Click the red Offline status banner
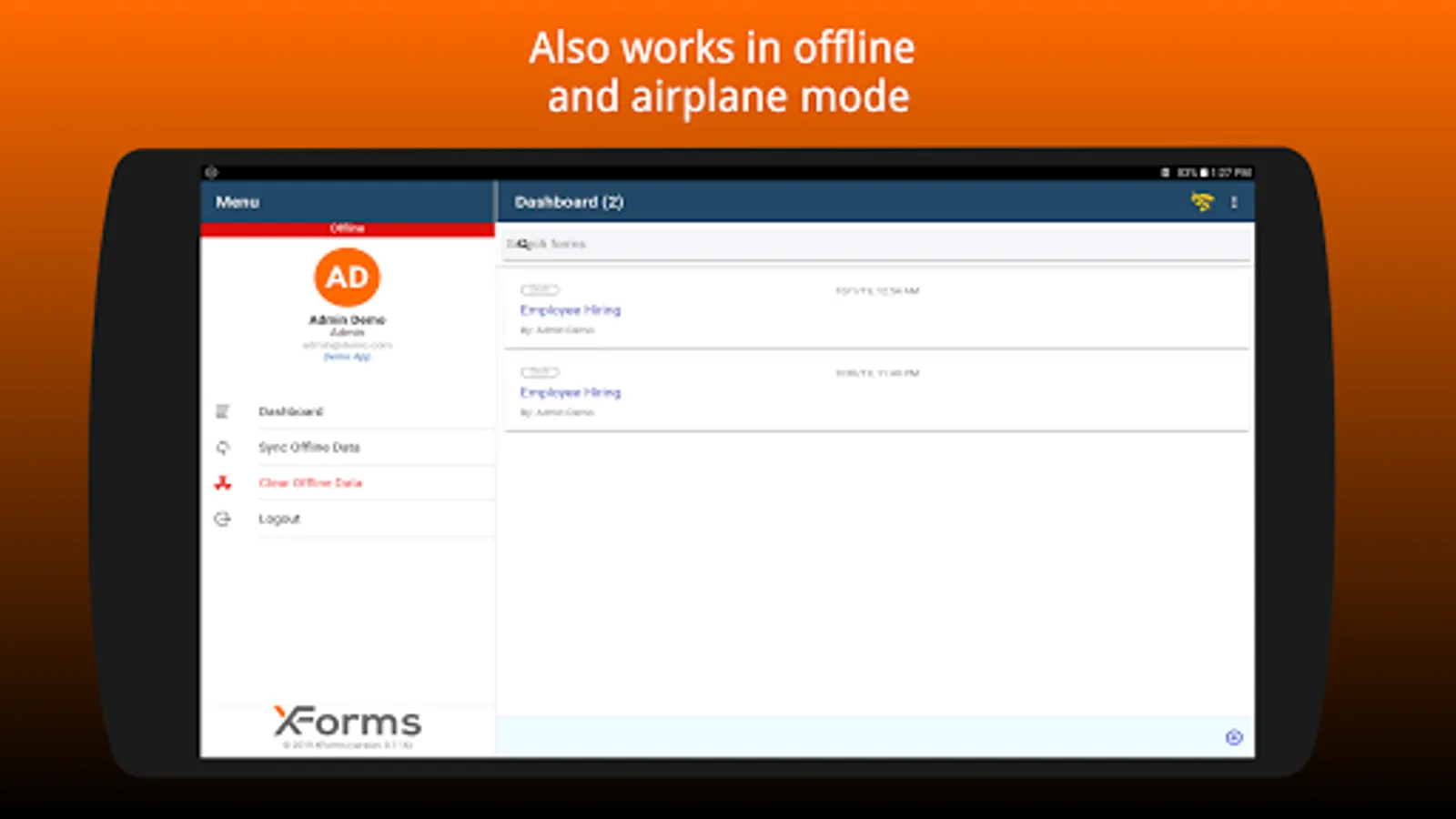The image size is (1456, 819). 347,228
